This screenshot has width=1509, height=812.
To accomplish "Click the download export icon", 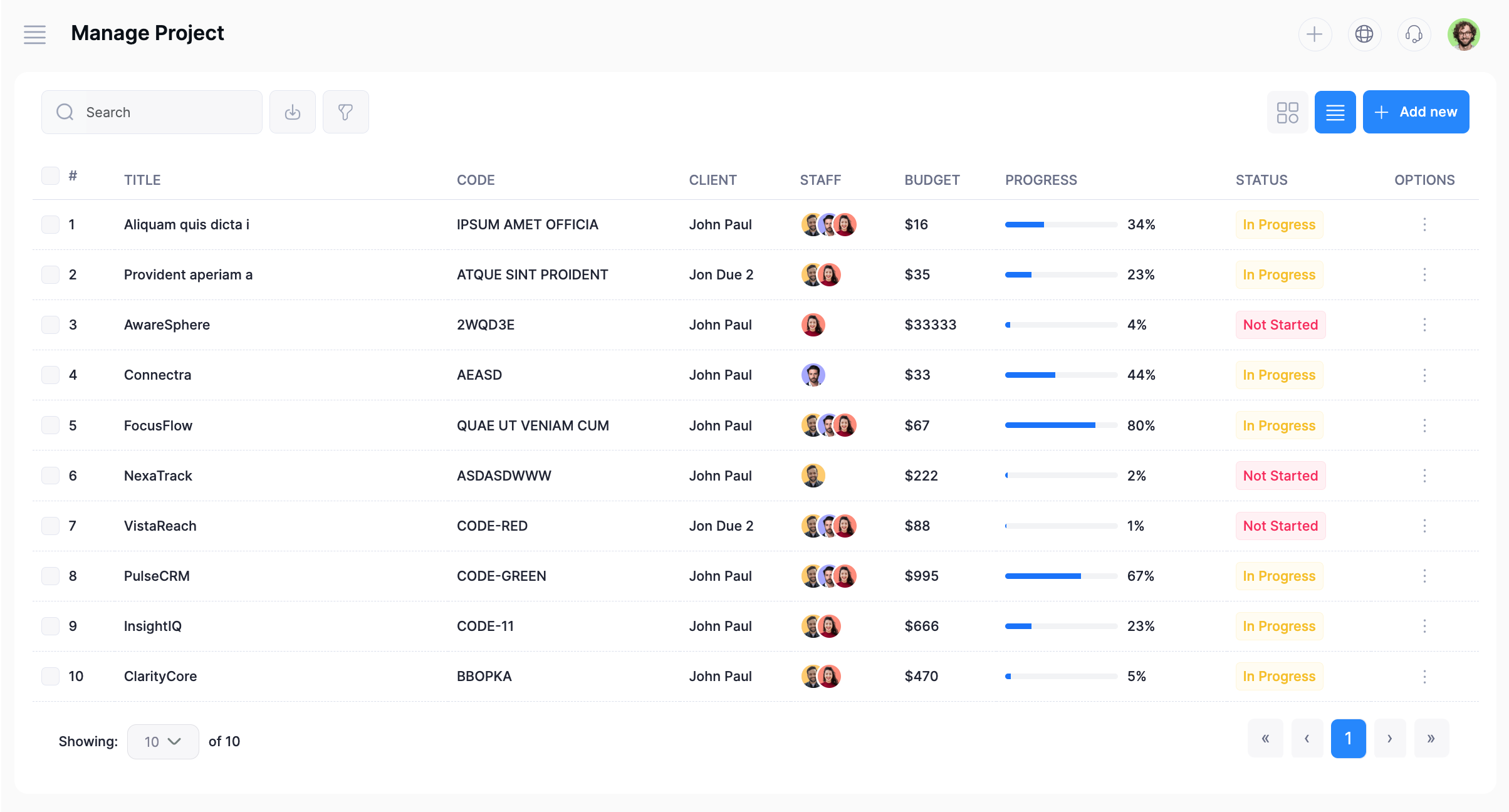I will pos(293,112).
